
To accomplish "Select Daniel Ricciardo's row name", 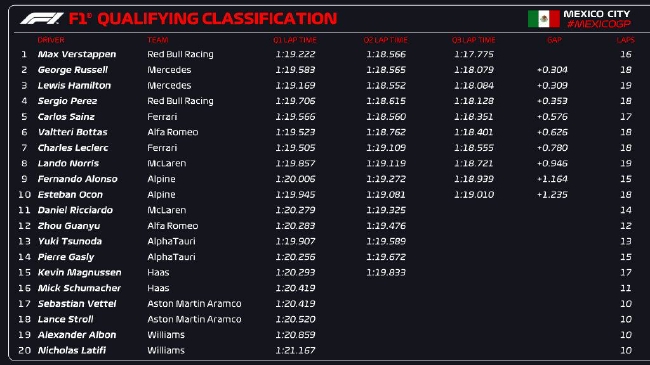I will click(x=75, y=210).
